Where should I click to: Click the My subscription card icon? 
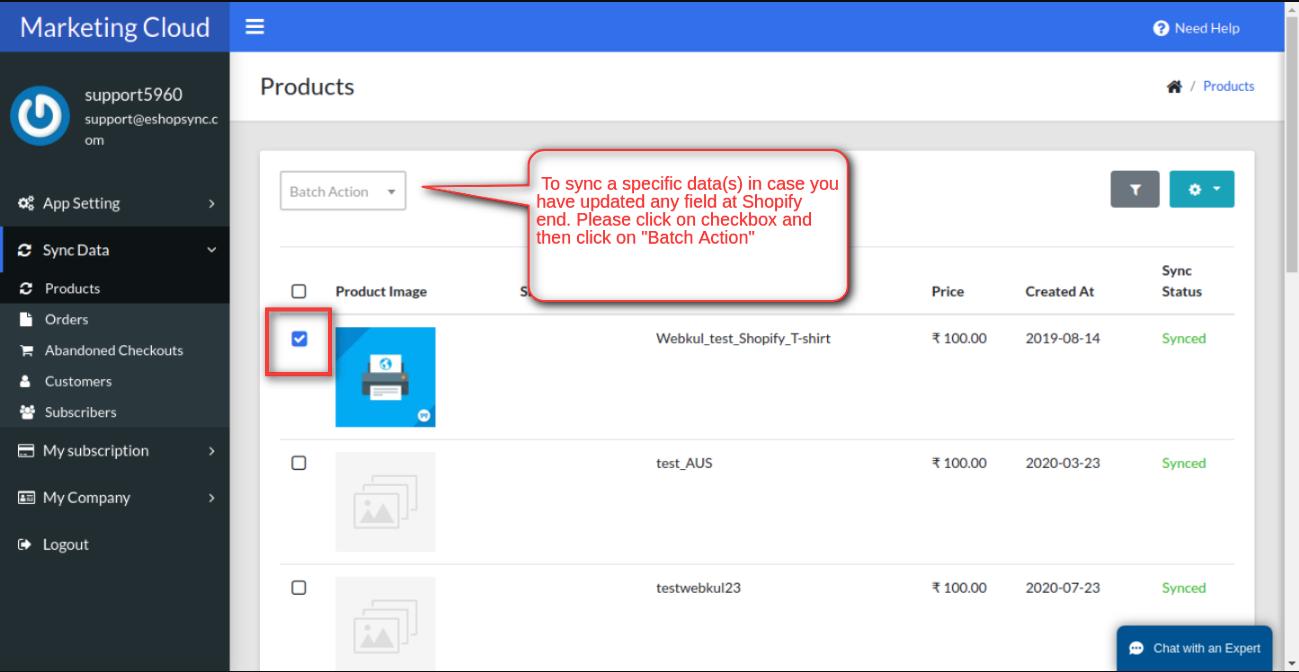pos(27,450)
